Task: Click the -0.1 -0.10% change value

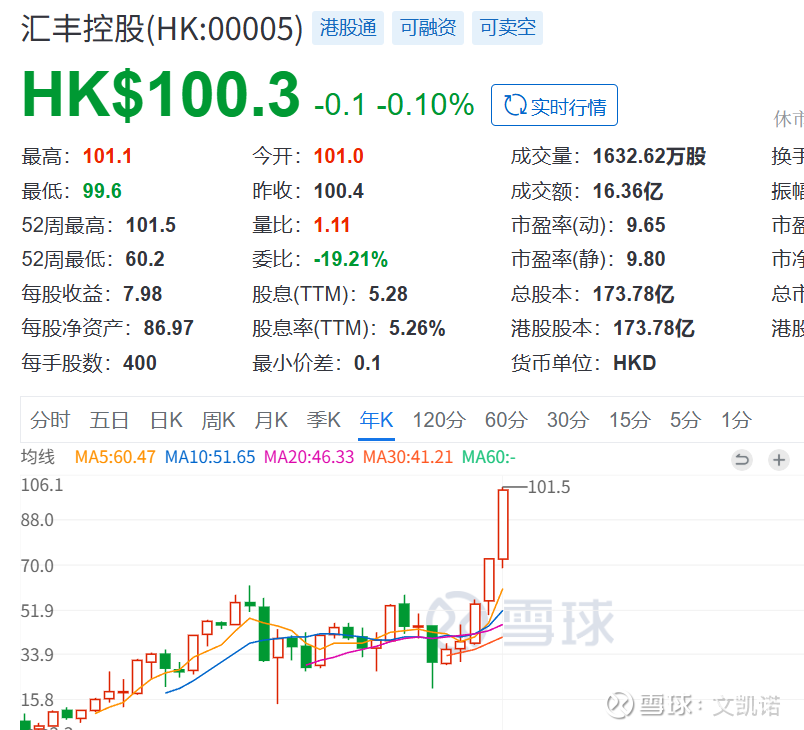Action: [x=394, y=105]
